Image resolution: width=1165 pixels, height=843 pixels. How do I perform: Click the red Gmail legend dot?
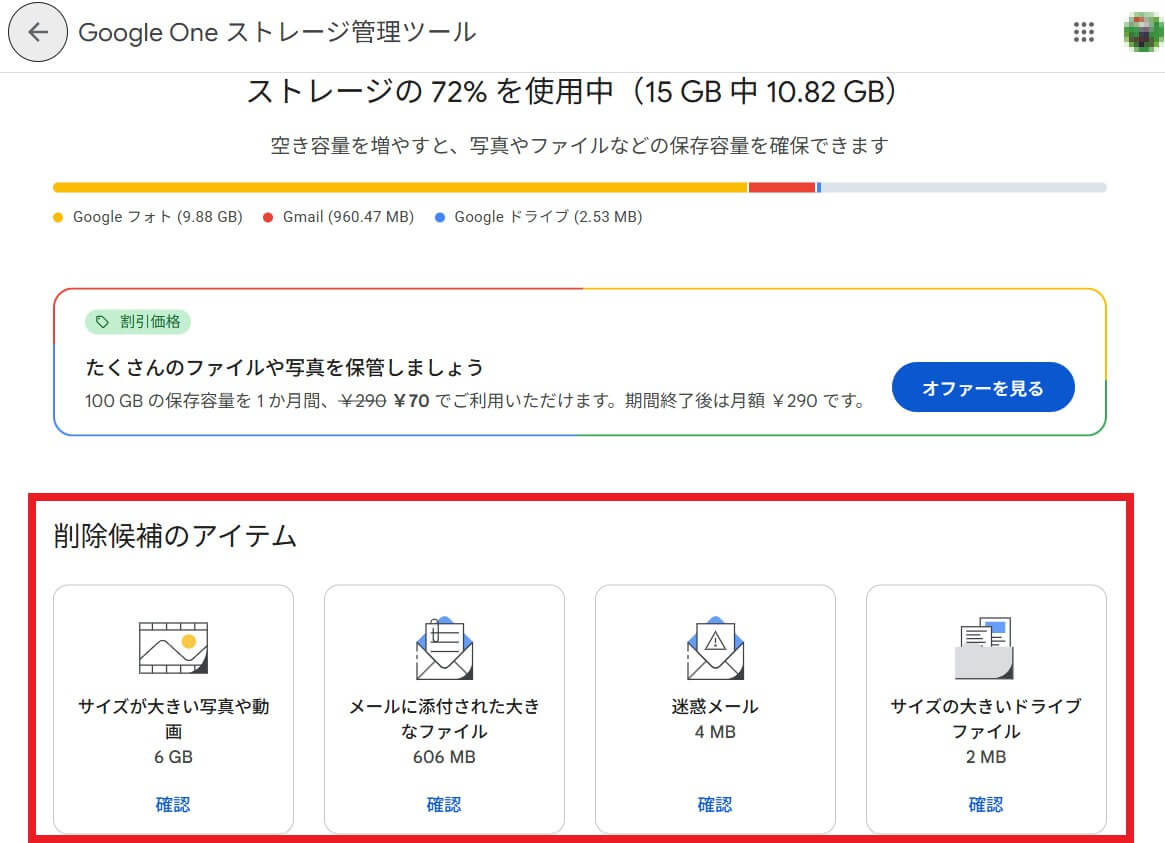268,218
